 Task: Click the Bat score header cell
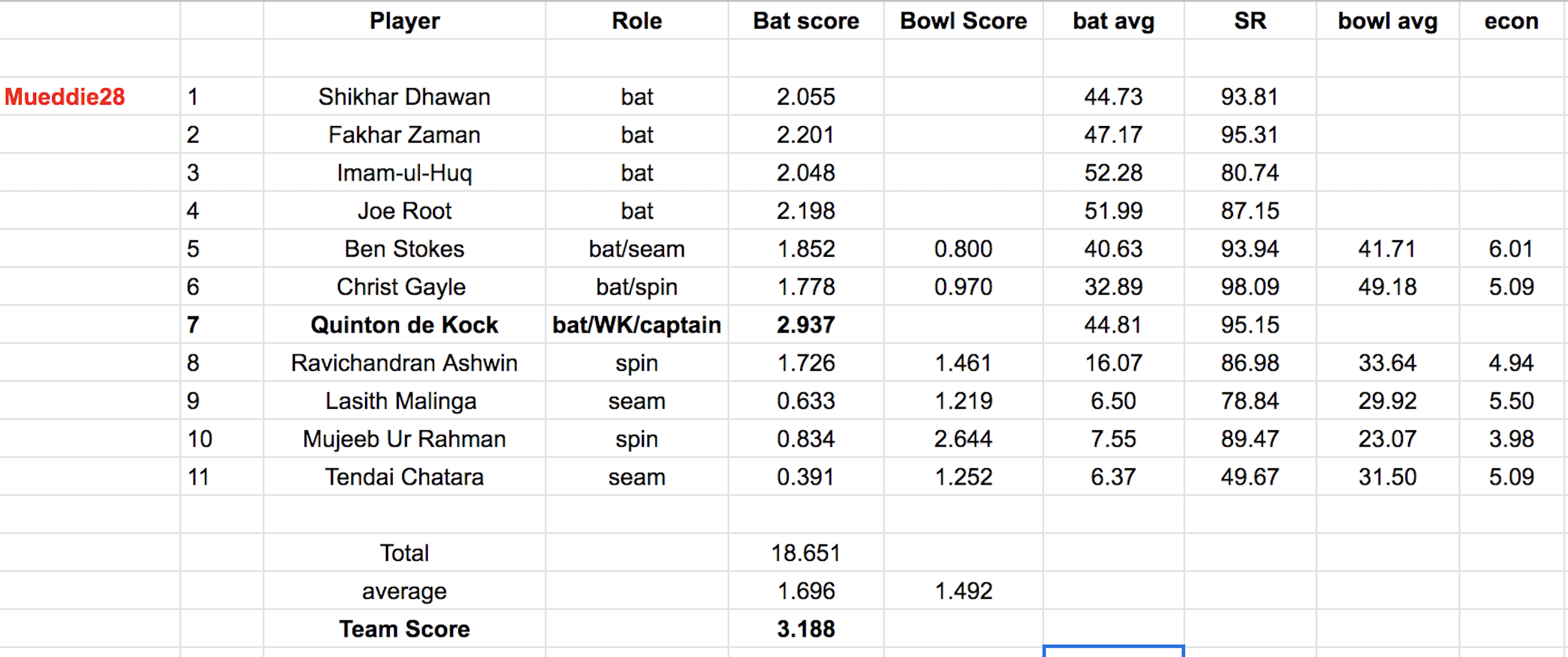[x=805, y=21]
